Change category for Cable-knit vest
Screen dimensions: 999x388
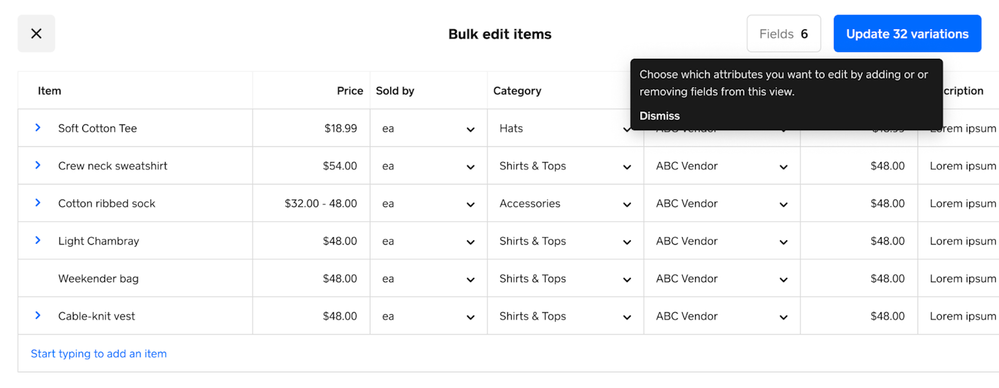tap(566, 317)
